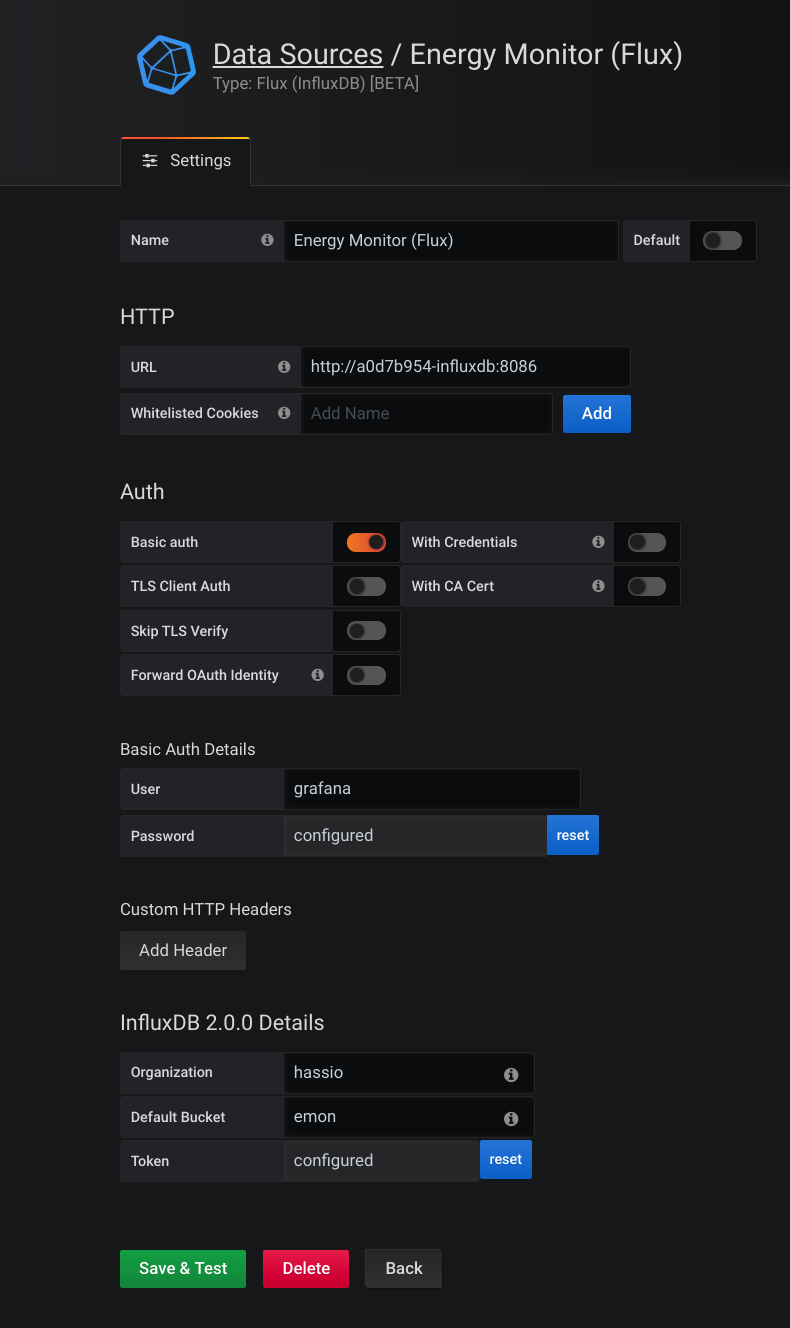Open the Data Sources breadcrumb link
790x1328 pixels.
point(297,54)
